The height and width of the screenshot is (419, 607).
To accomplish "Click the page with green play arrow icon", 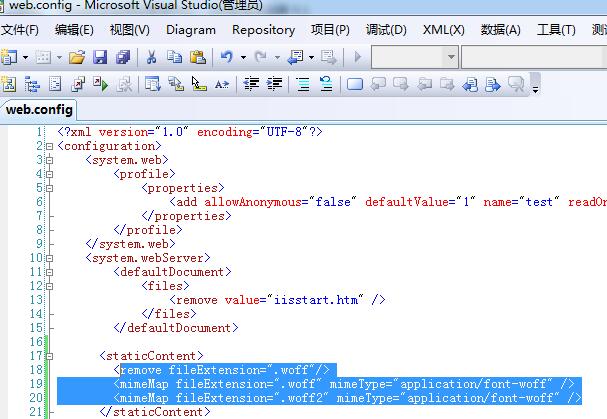I will (101, 84).
